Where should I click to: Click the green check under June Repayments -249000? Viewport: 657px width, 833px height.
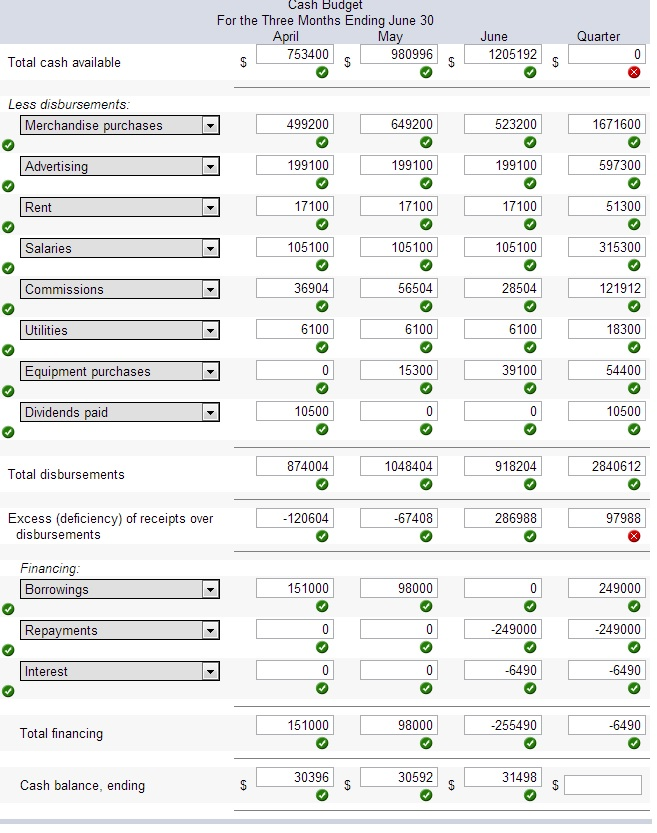click(x=530, y=647)
